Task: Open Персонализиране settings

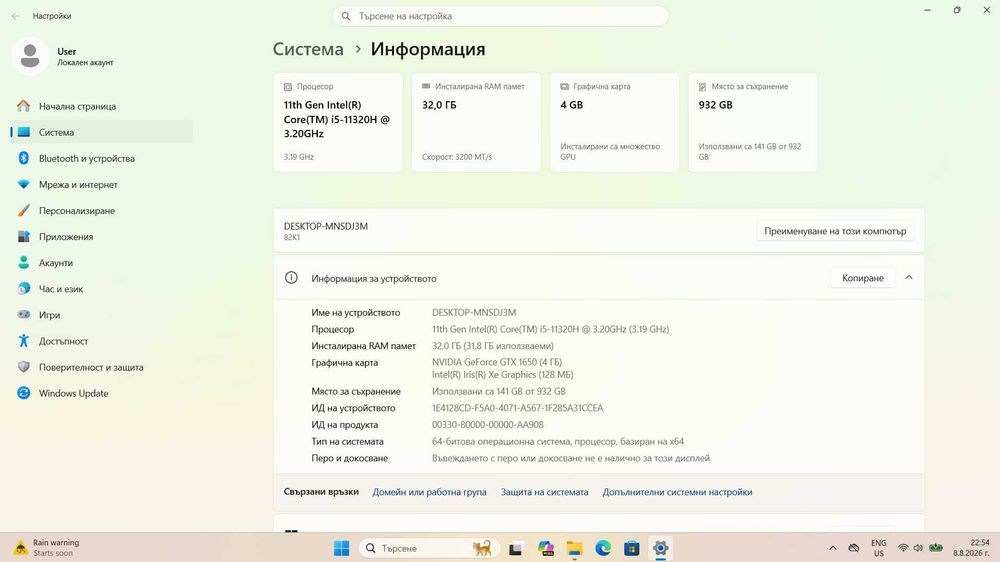Action: [x=101, y=211]
